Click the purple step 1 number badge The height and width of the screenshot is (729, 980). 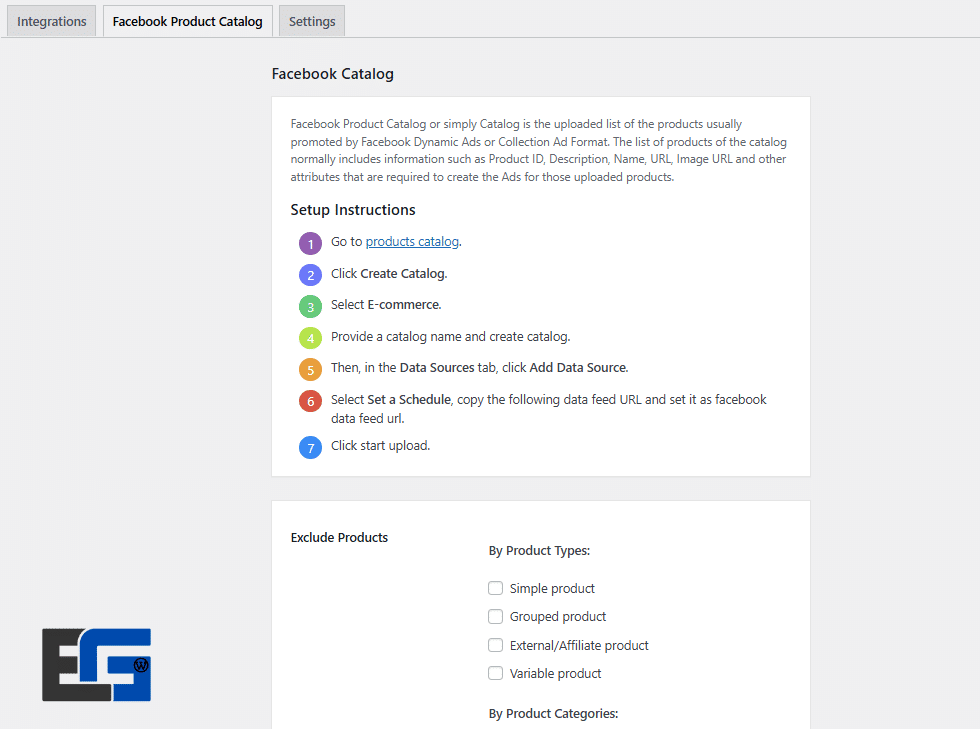click(310, 243)
